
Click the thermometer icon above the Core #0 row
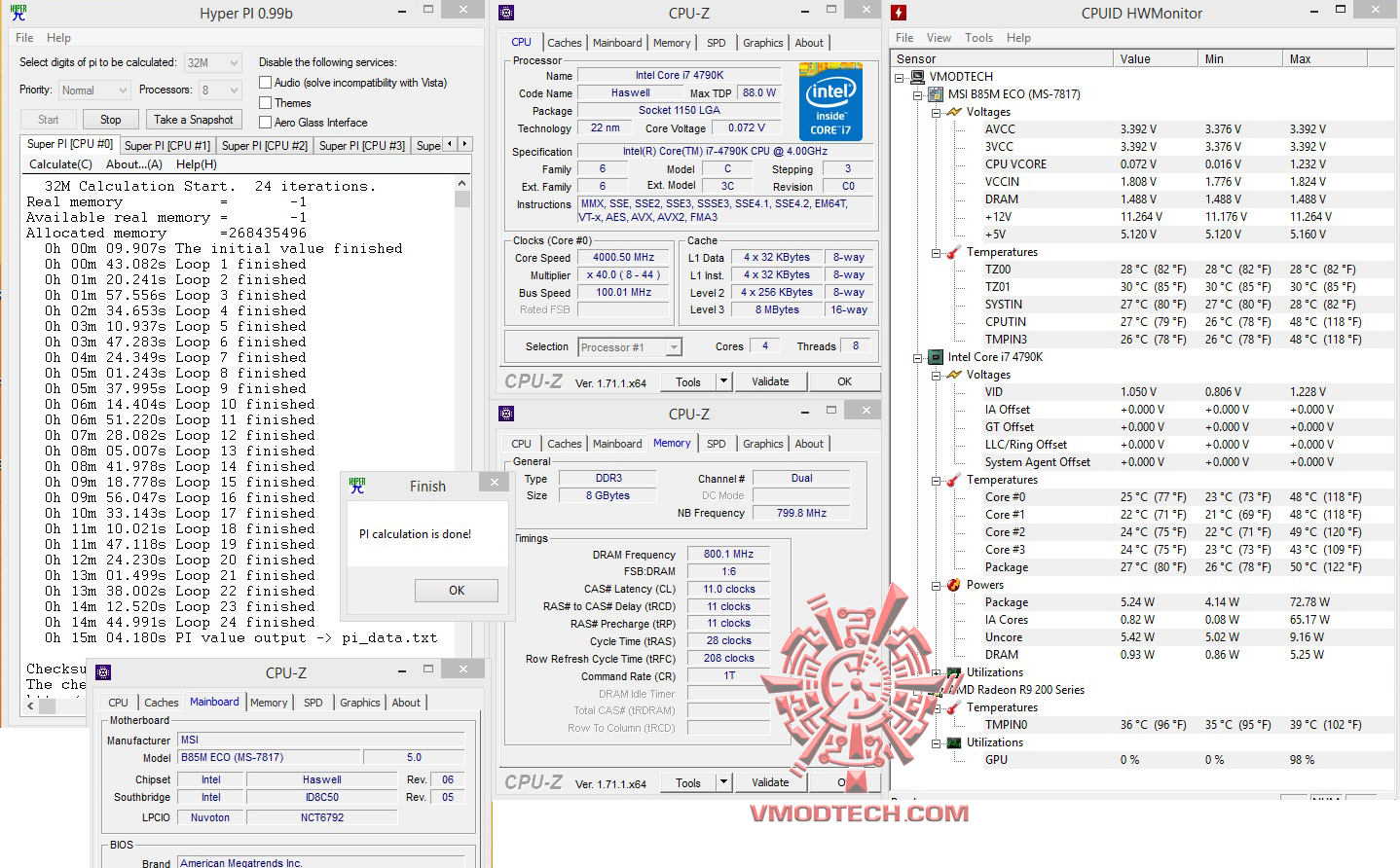click(954, 480)
